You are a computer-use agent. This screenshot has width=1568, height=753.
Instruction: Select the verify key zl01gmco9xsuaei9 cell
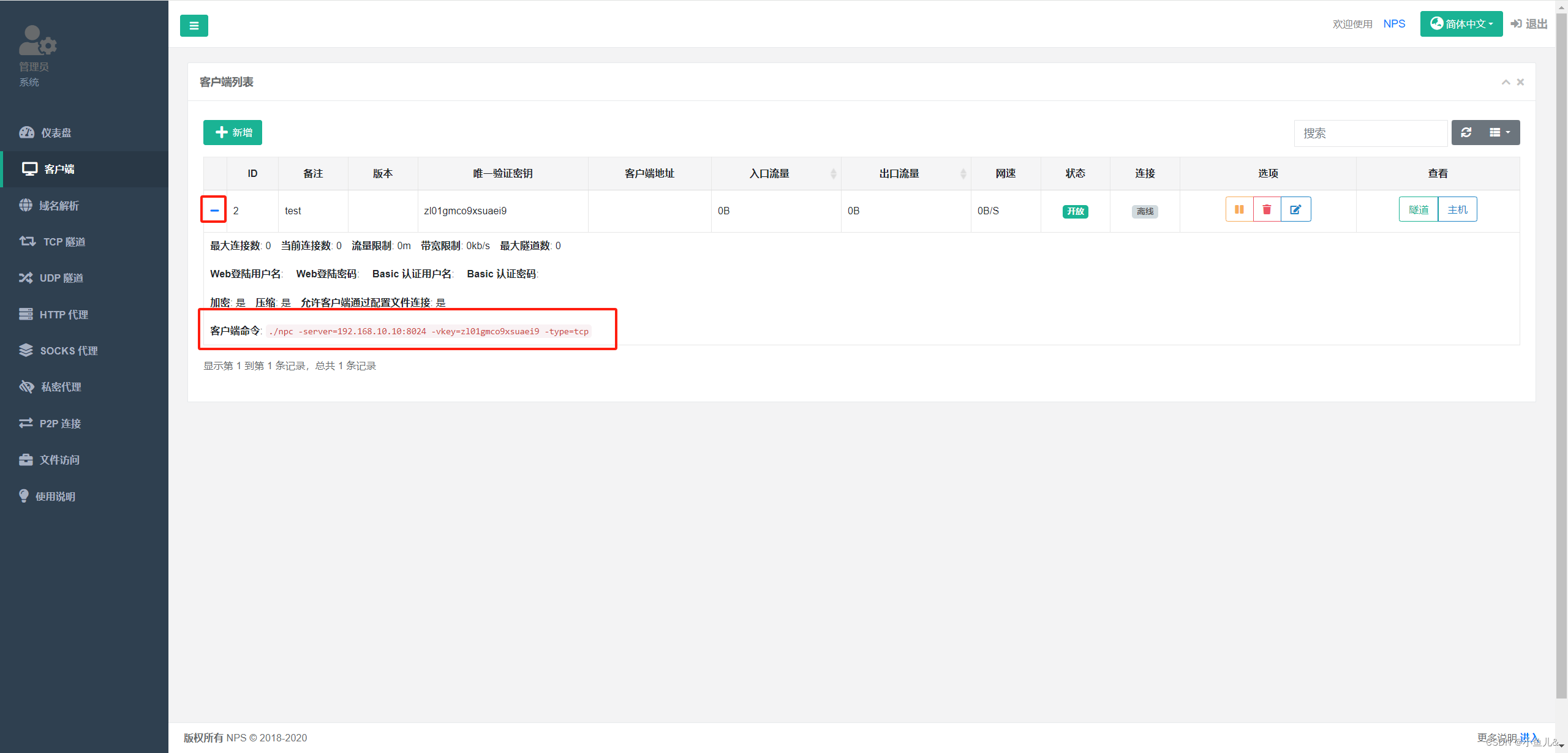click(503, 211)
